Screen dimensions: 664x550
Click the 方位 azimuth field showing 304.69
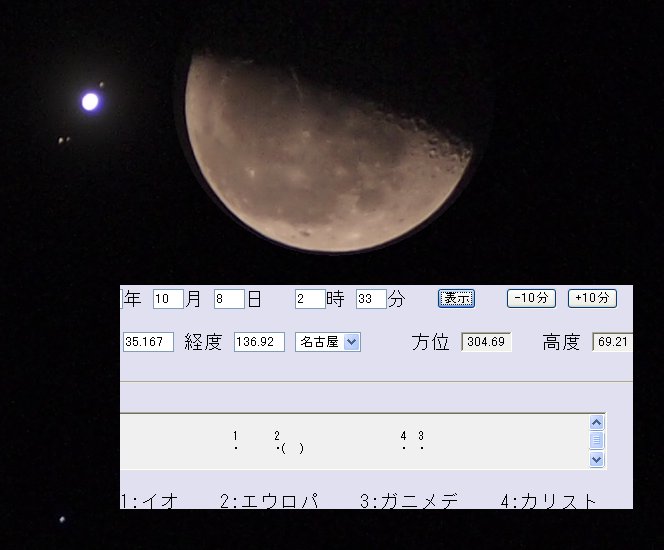point(486,342)
